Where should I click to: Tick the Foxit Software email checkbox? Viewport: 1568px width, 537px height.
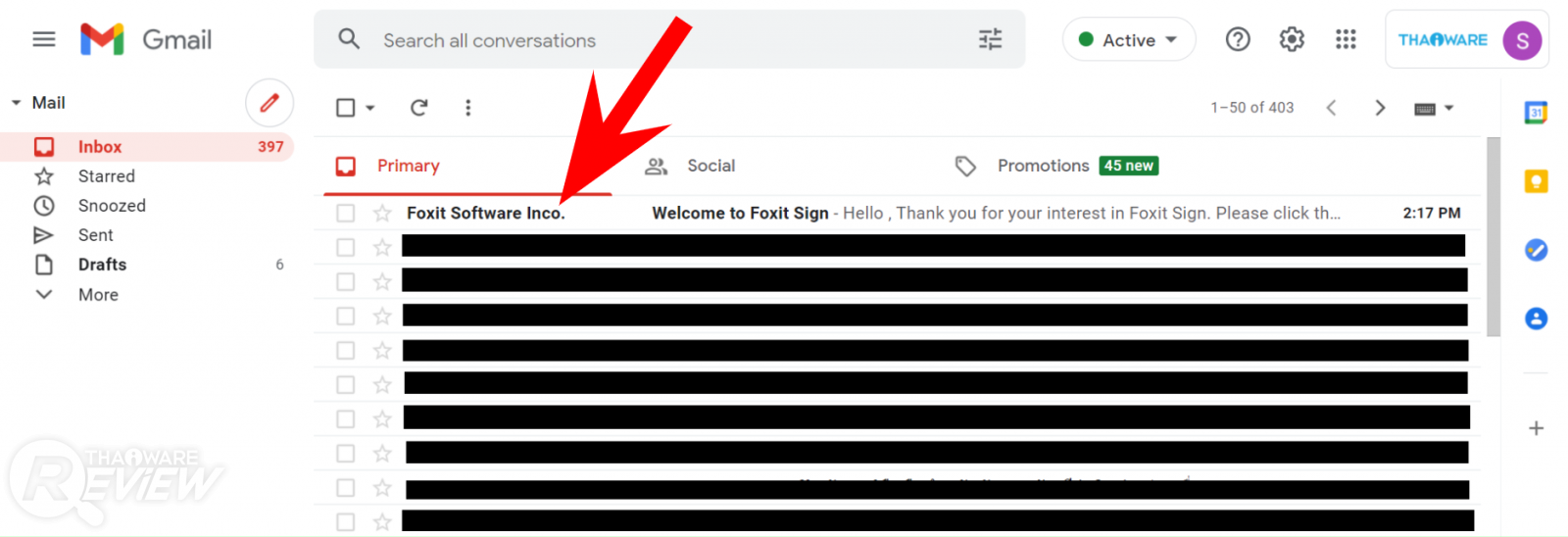point(346,213)
